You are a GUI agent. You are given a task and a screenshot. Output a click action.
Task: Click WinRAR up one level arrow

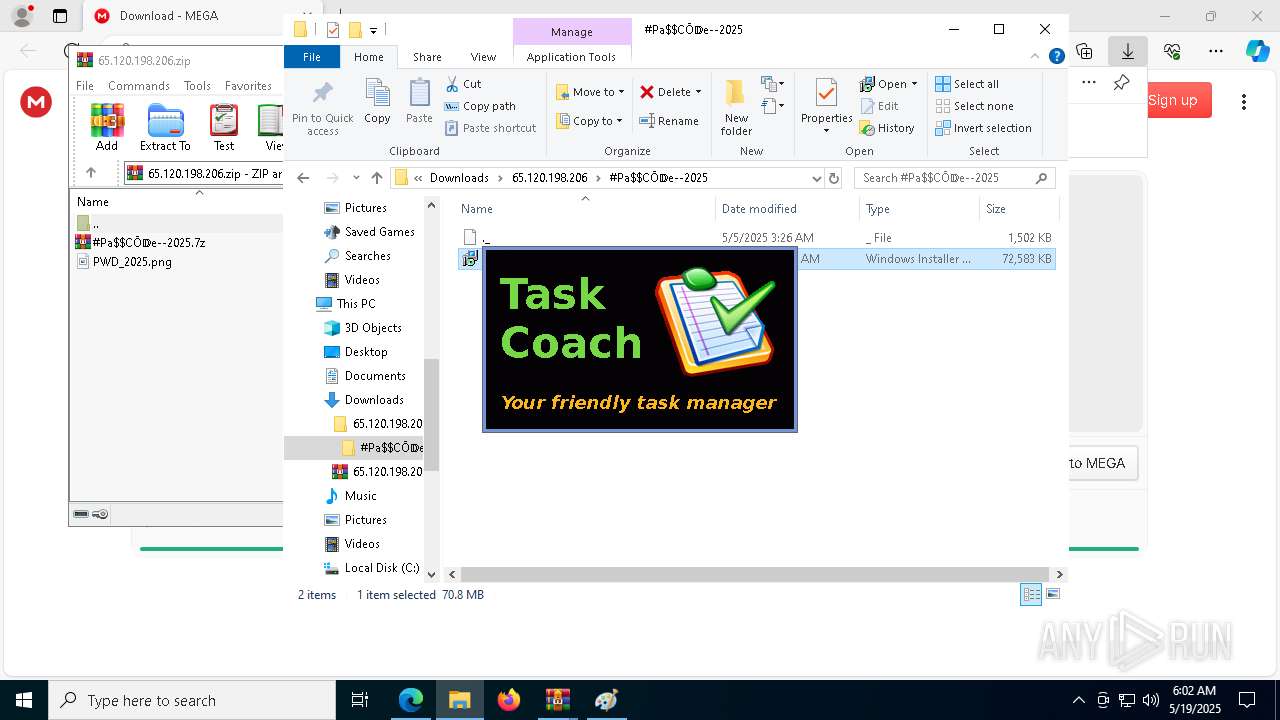91,173
